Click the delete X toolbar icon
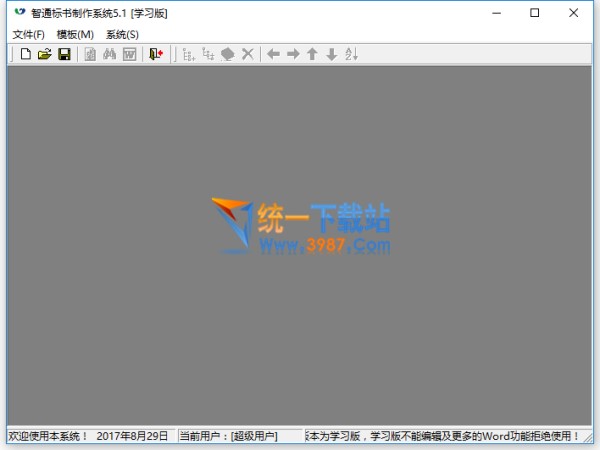 pos(248,54)
